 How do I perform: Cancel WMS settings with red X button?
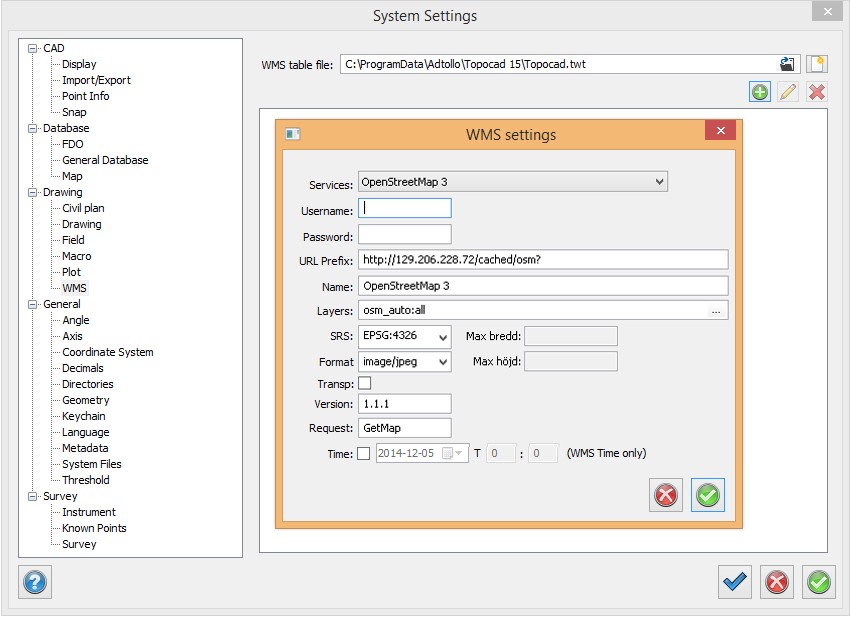(665, 495)
